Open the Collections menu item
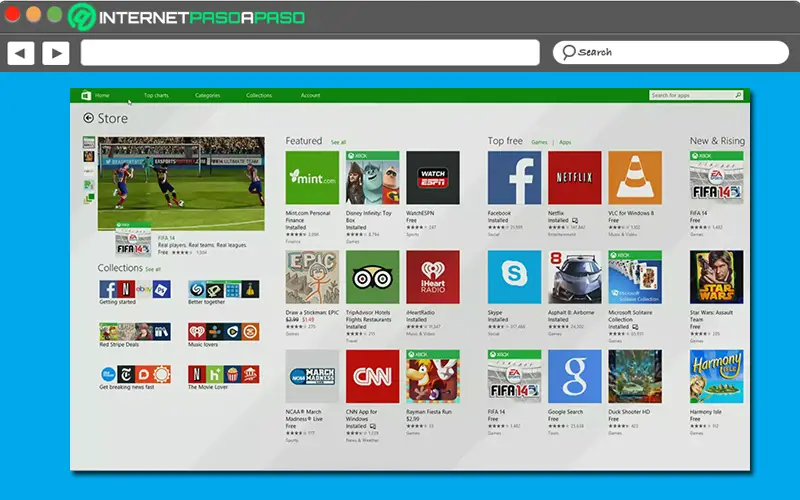 [259, 95]
